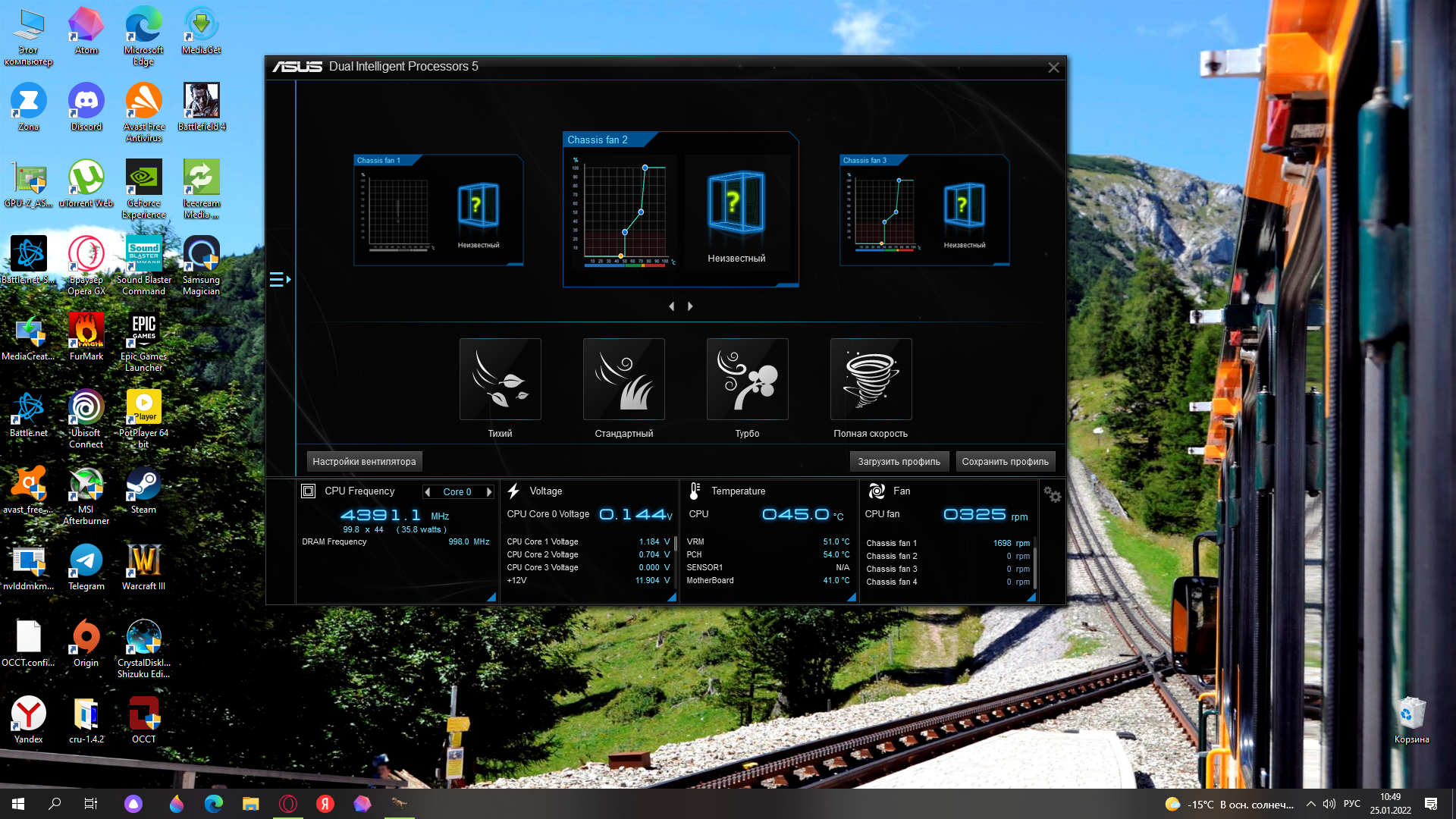This screenshot has height=819, width=1456.
Task: Expand the left side menu panel
Action: (x=280, y=280)
